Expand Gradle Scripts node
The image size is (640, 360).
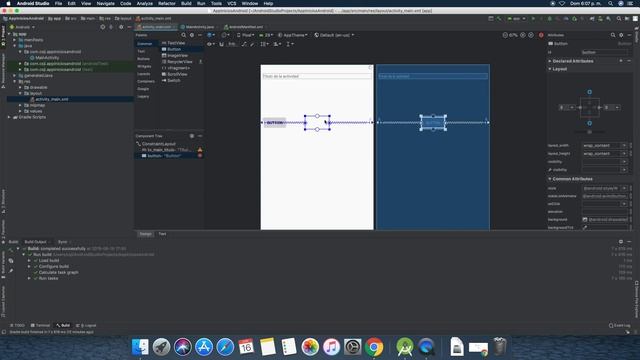tap(9, 117)
